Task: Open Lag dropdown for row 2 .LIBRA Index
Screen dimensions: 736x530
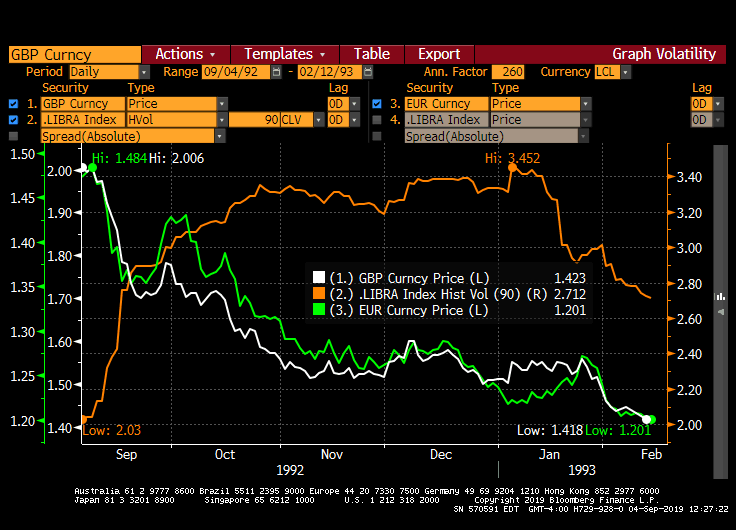Action: point(355,120)
